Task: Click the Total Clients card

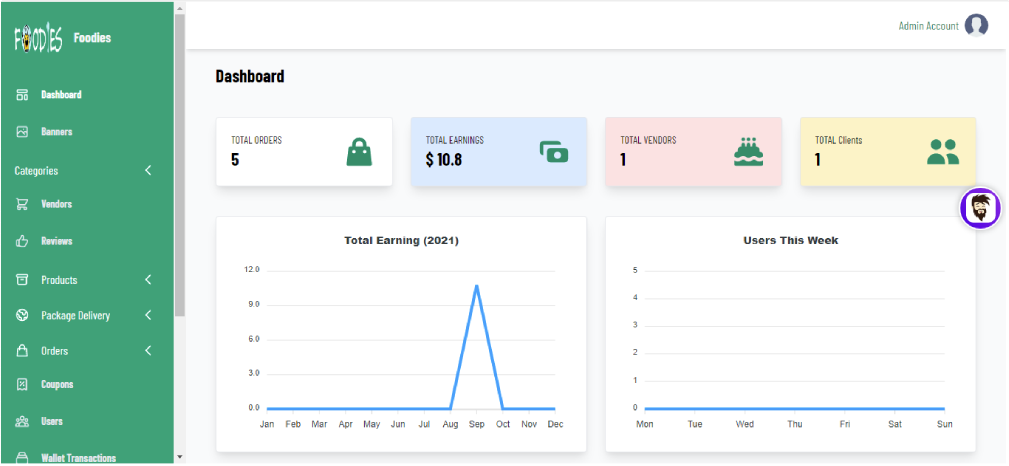Action: click(x=888, y=152)
